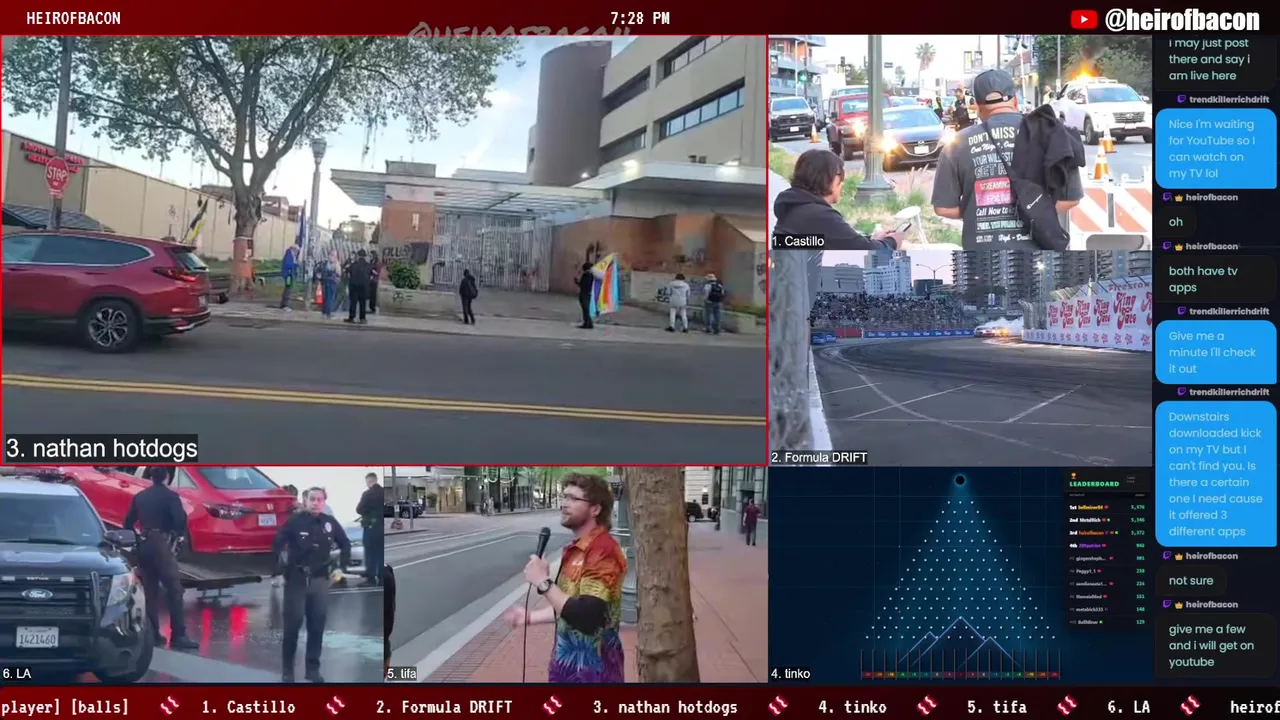The height and width of the screenshot is (720, 1280).
Task: Click '5. tifa' in the bottom ticker
Action: click(x=997, y=707)
